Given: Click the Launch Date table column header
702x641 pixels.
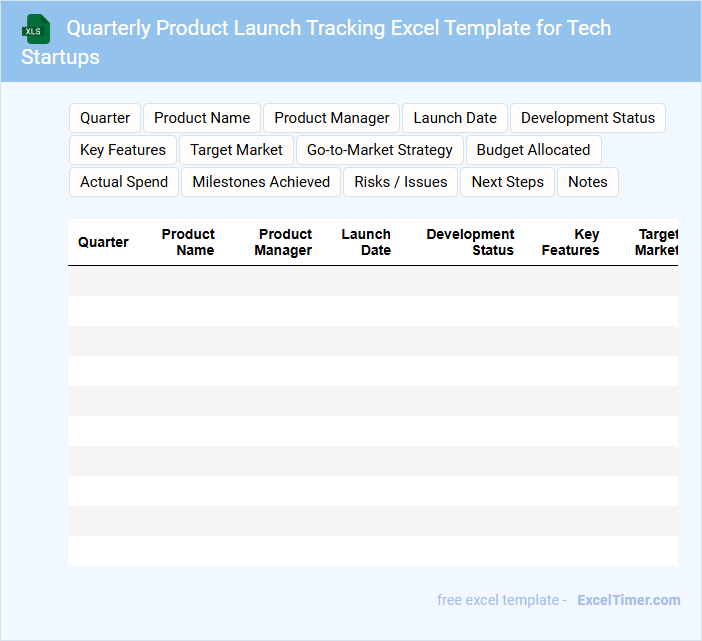Looking at the screenshot, I should point(366,242).
